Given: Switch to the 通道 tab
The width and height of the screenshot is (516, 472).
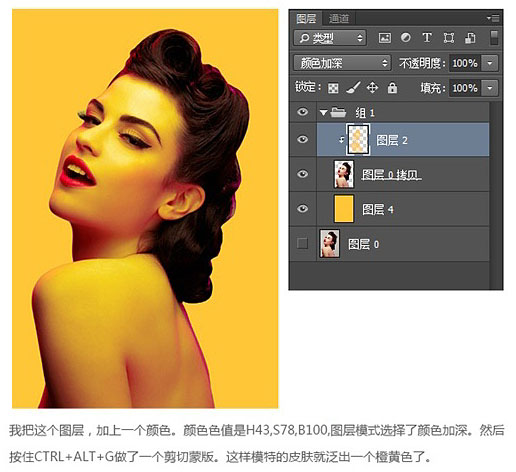Looking at the screenshot, I should [x=339, y=19].
